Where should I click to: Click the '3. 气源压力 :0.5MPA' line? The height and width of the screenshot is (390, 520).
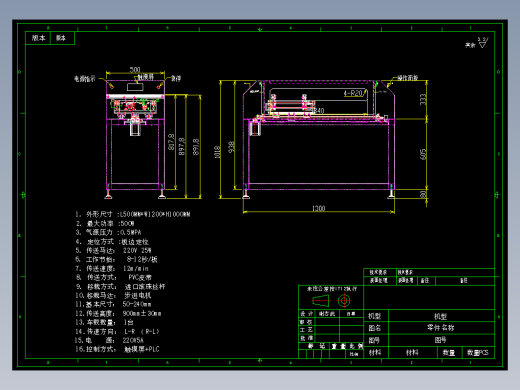pos(108,232)
